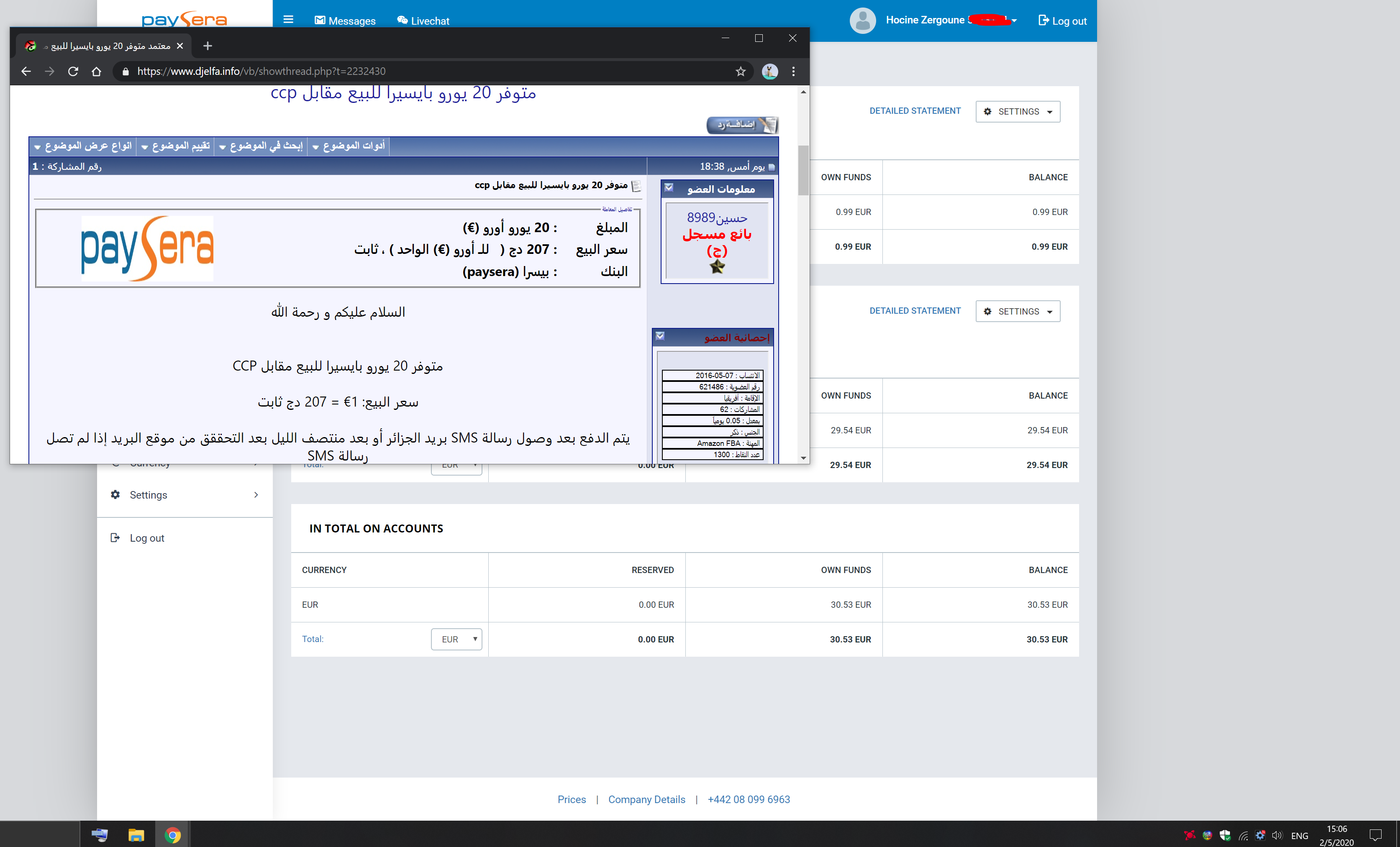
Task: Click the forum page scrollbar thumb
Action: pyautogui.click(x=803, y=170)
